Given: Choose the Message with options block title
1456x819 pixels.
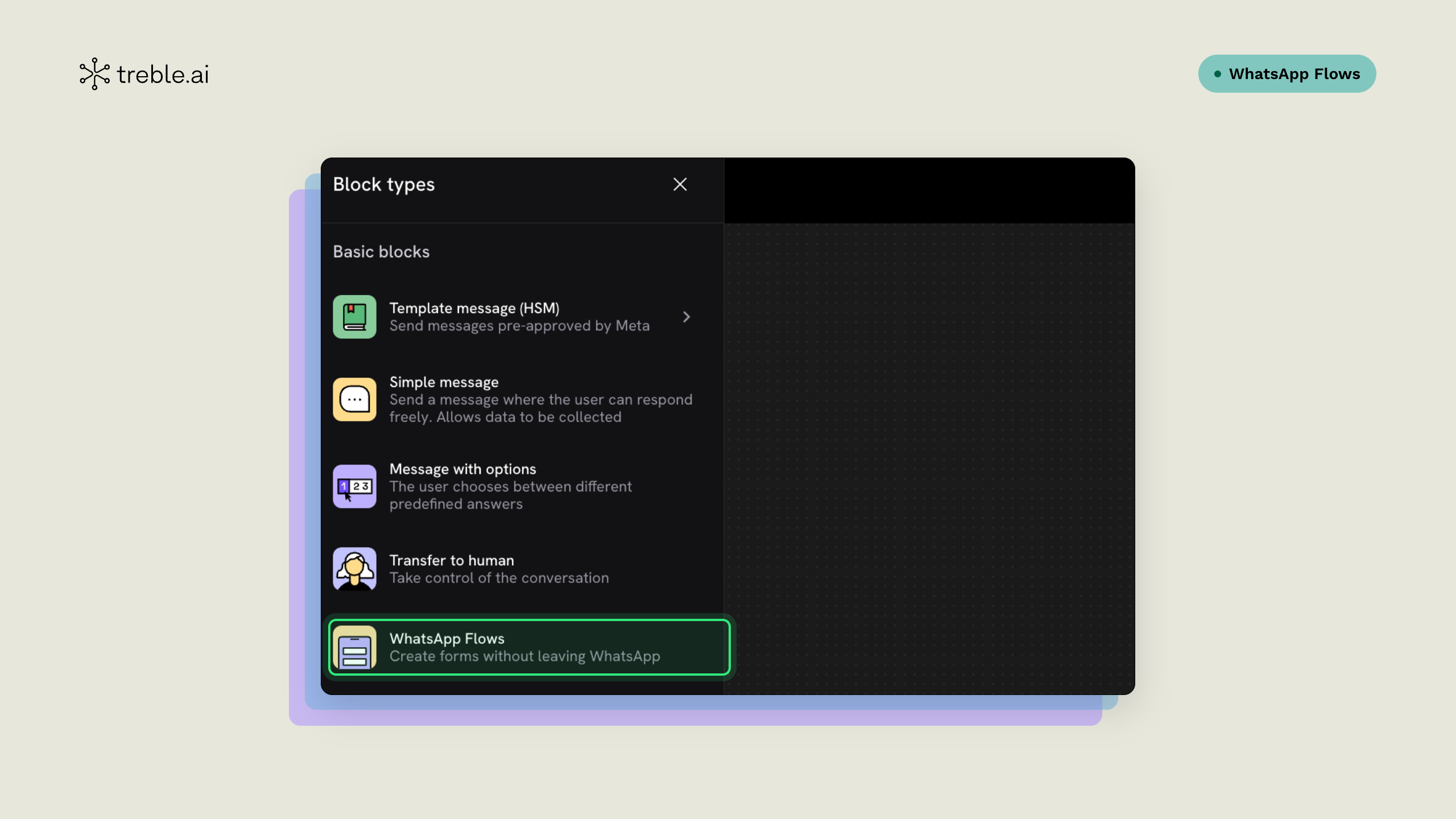Looking at the screenshot, I should point(463,469).
